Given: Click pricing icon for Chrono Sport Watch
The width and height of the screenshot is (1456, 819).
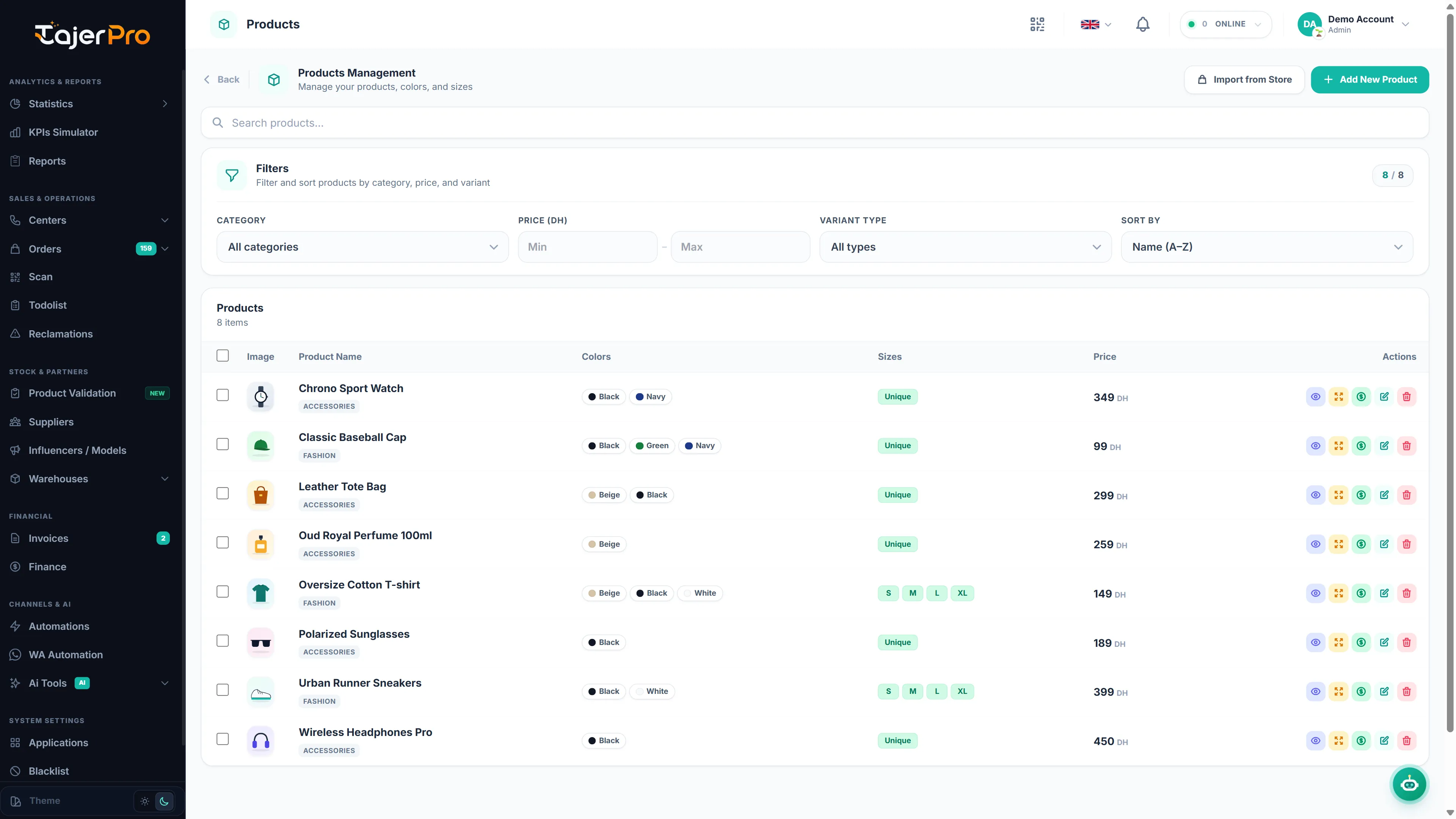Looking at the screenshot, I should coord(1362,397).
